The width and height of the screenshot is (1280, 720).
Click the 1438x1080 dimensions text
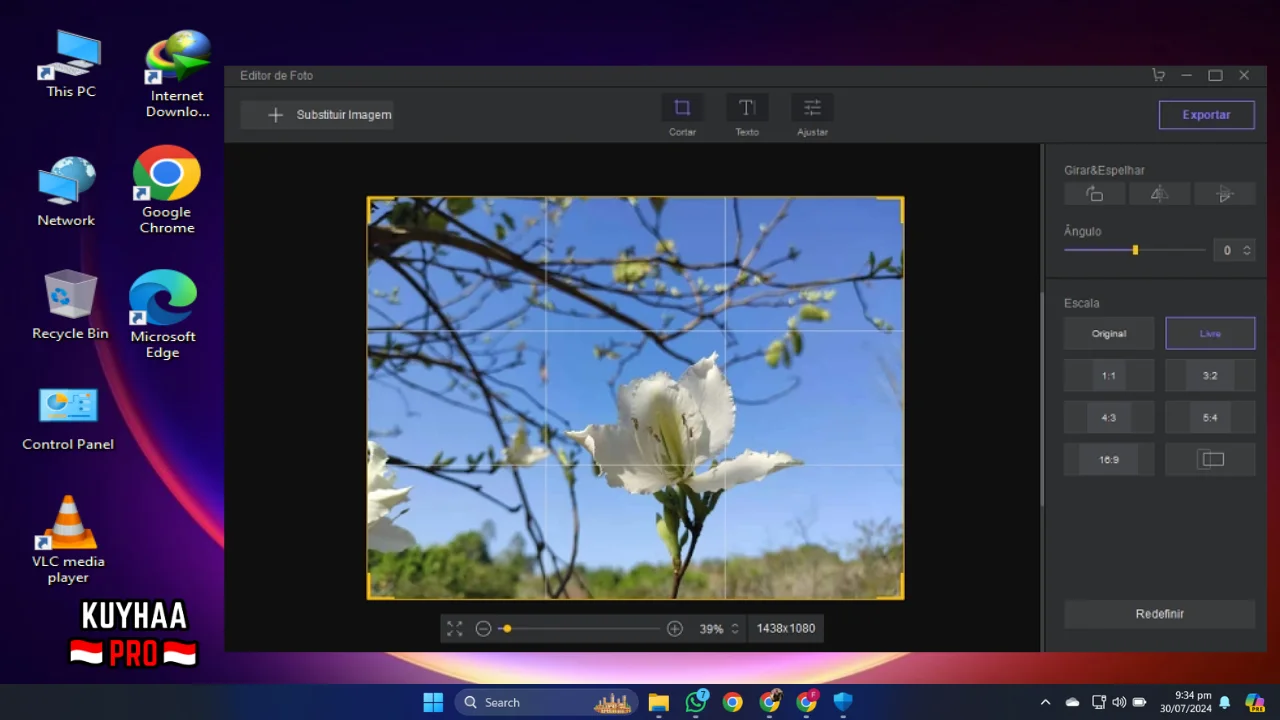click(786, 629)
